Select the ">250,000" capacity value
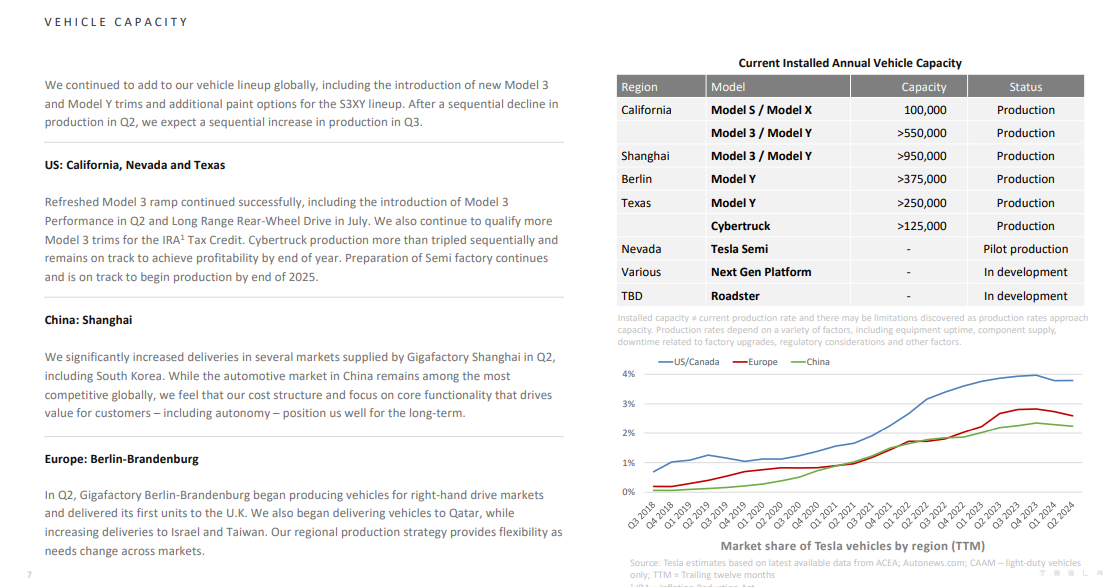This screenshot has height=587, width=1113. 921,203
